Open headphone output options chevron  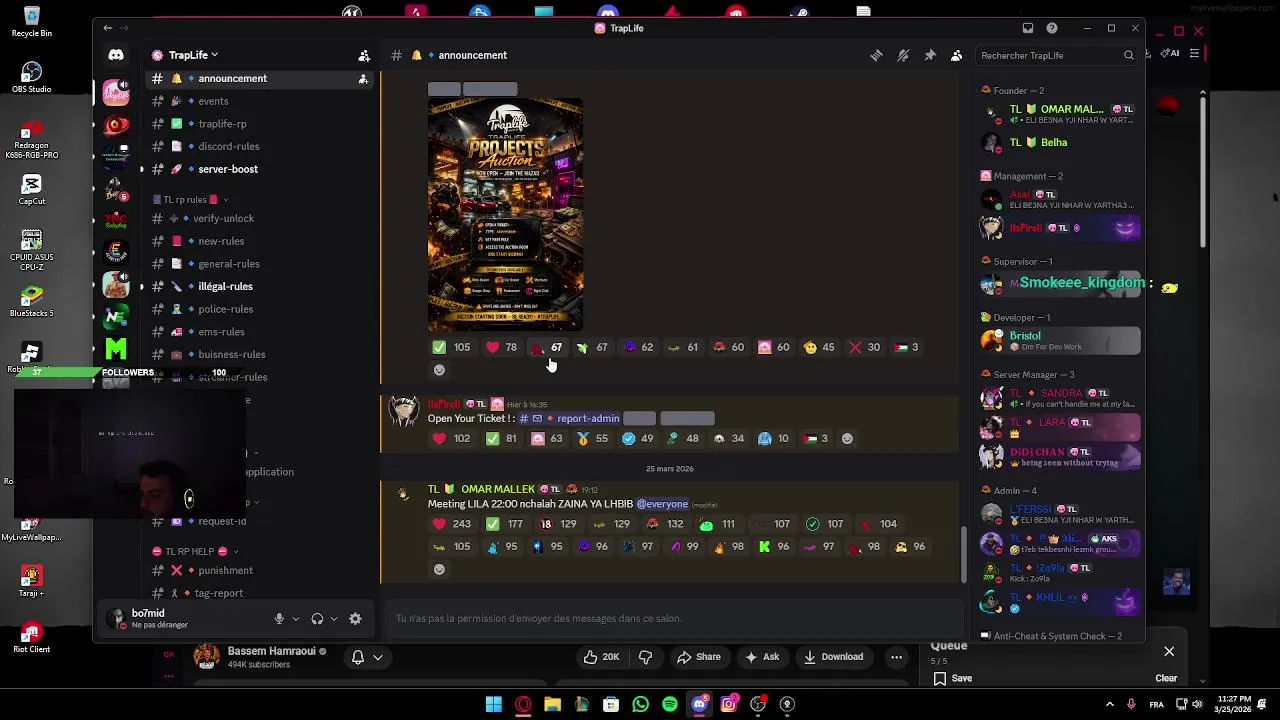334,619
